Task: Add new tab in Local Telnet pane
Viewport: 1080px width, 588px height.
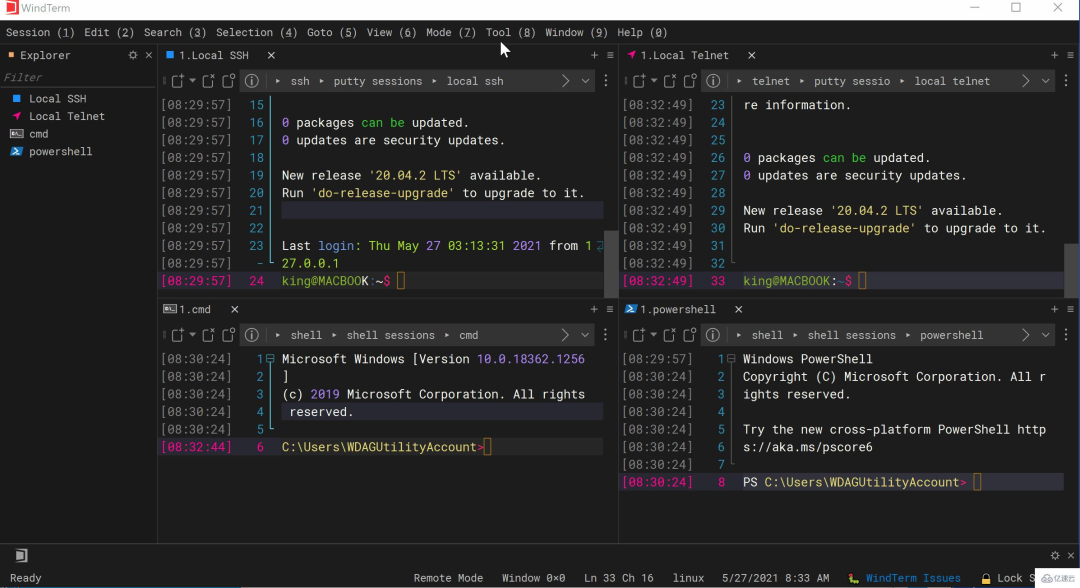Action: tap(1055, 56)
